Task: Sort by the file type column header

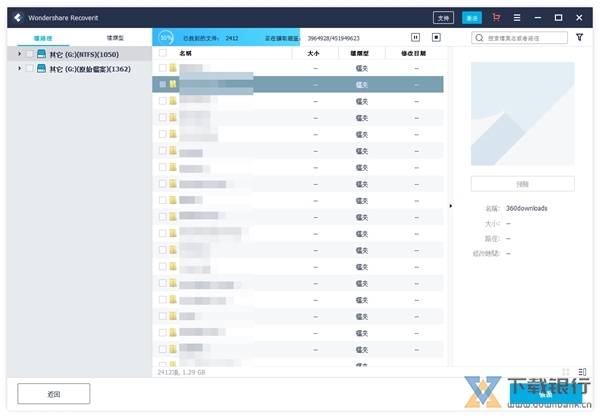Action: pos(360,53)
